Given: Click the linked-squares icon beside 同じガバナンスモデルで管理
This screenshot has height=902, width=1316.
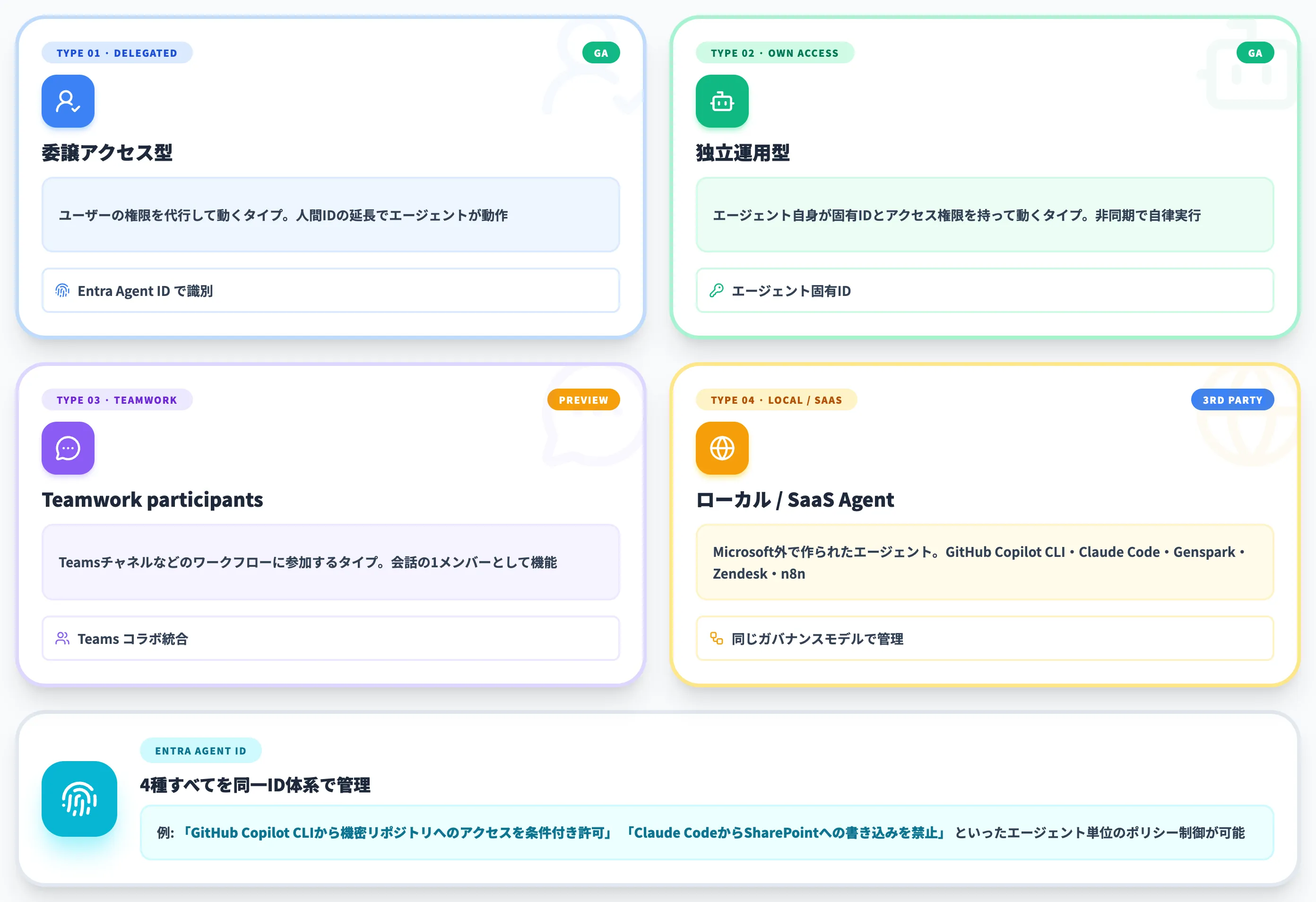Looking at the screenshot, I should click(x=716, y=639).
